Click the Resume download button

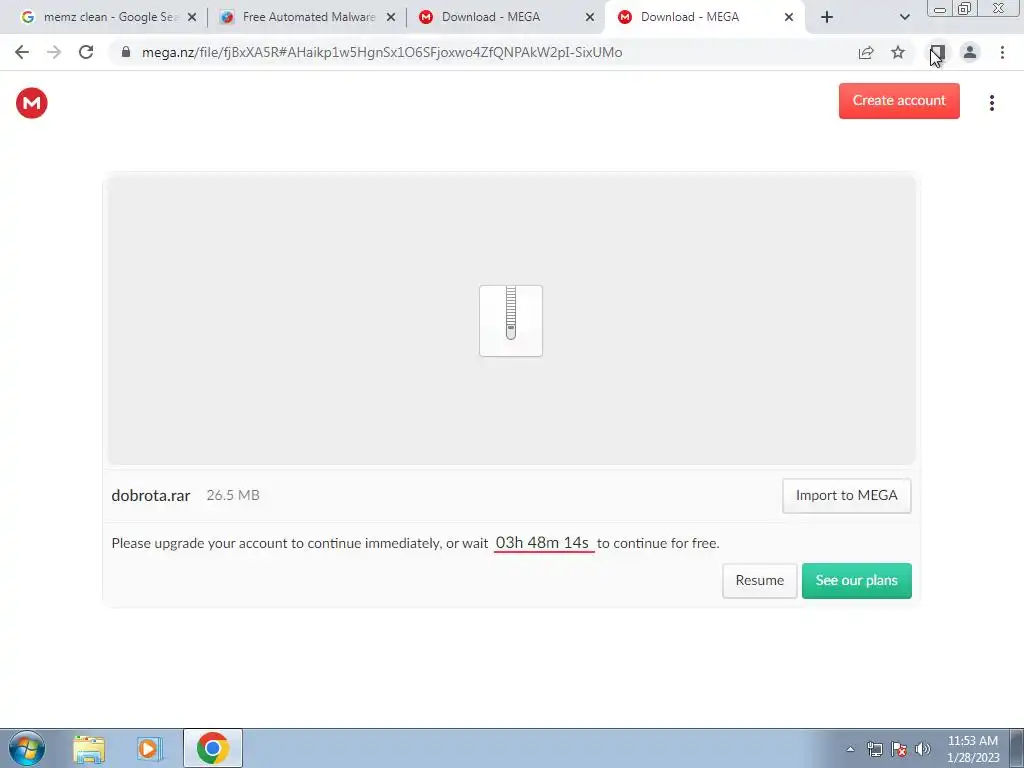click(760, 581)
